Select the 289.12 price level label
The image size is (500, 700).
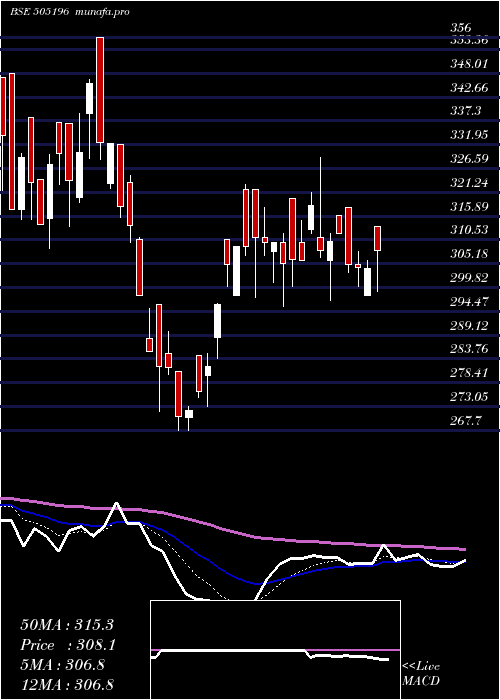pyautogui.click(x=469, y=325)
